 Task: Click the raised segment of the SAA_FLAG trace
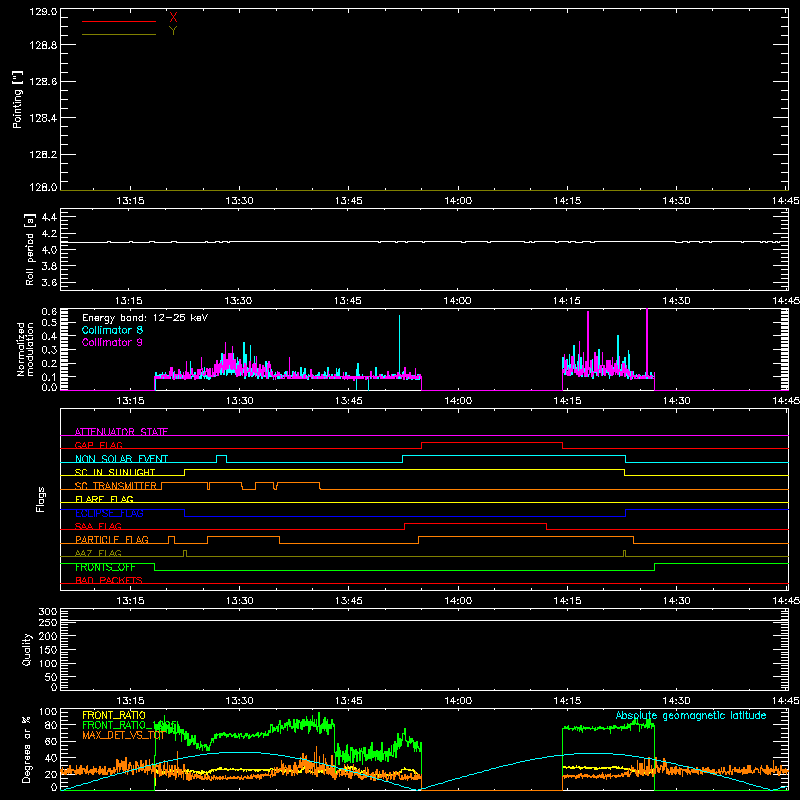(476, 523)
